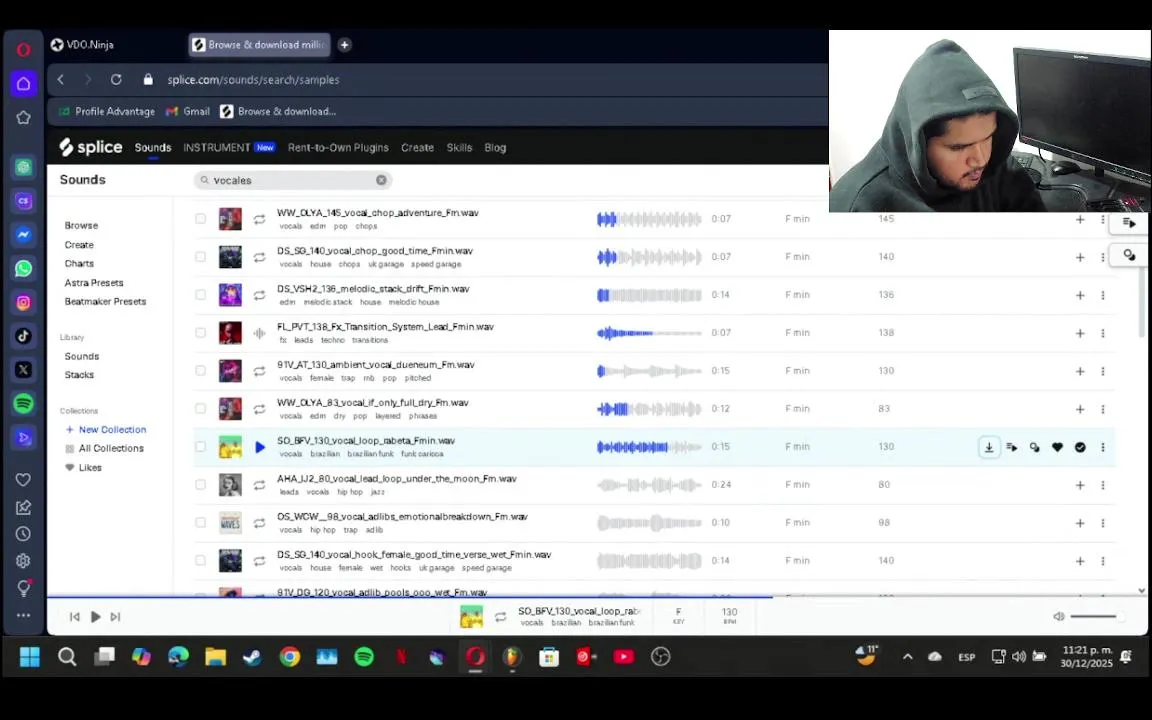
Task: Click the vocales search field
Action: [292, 180]
